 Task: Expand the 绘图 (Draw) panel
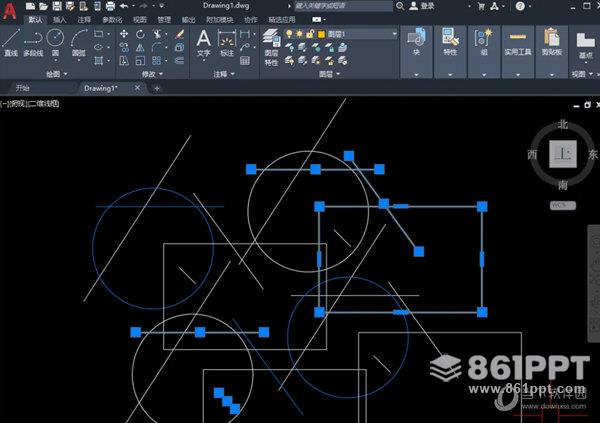click(x=57, y=74)
